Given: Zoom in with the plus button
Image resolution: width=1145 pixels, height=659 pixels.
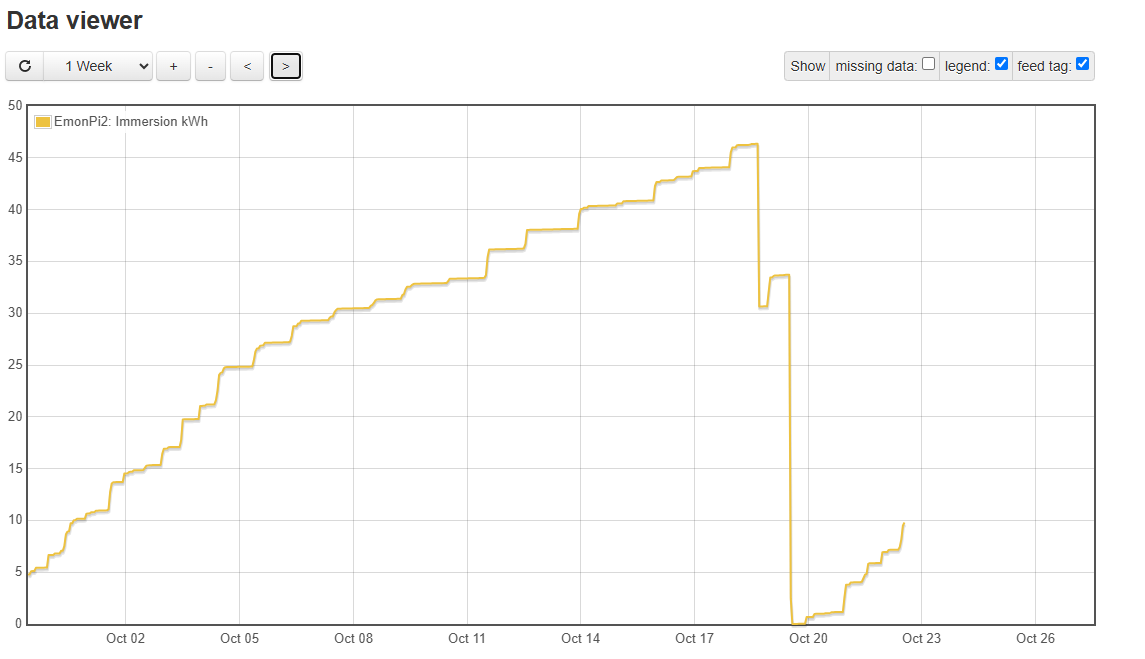Looking at the screenshot, I should tap(173, 66).
